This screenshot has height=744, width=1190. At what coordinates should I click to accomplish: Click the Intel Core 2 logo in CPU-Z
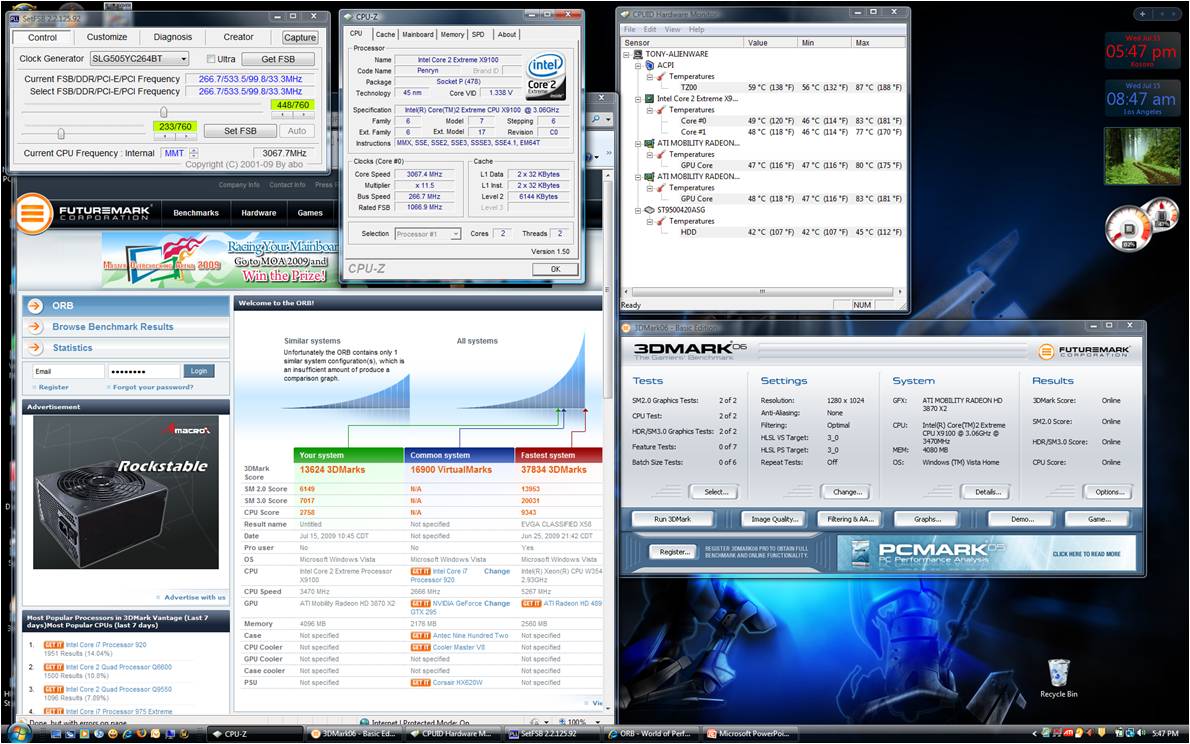point(546,77)
